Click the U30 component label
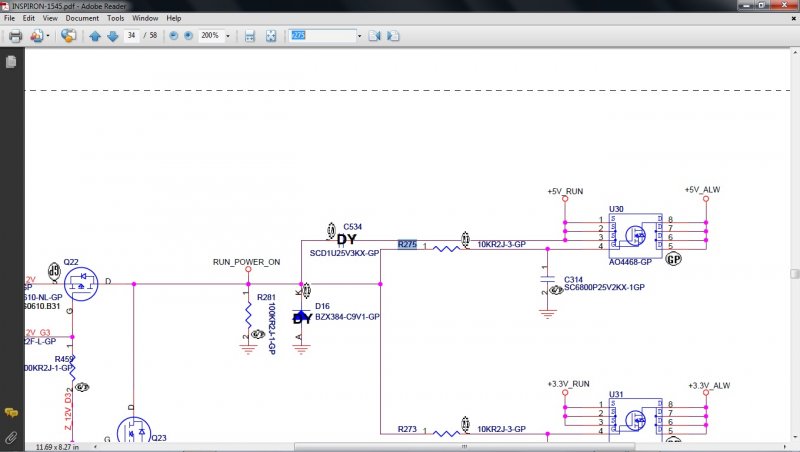Image resolution: width=800 pixels, height=452 pixels. pos(616,209)
